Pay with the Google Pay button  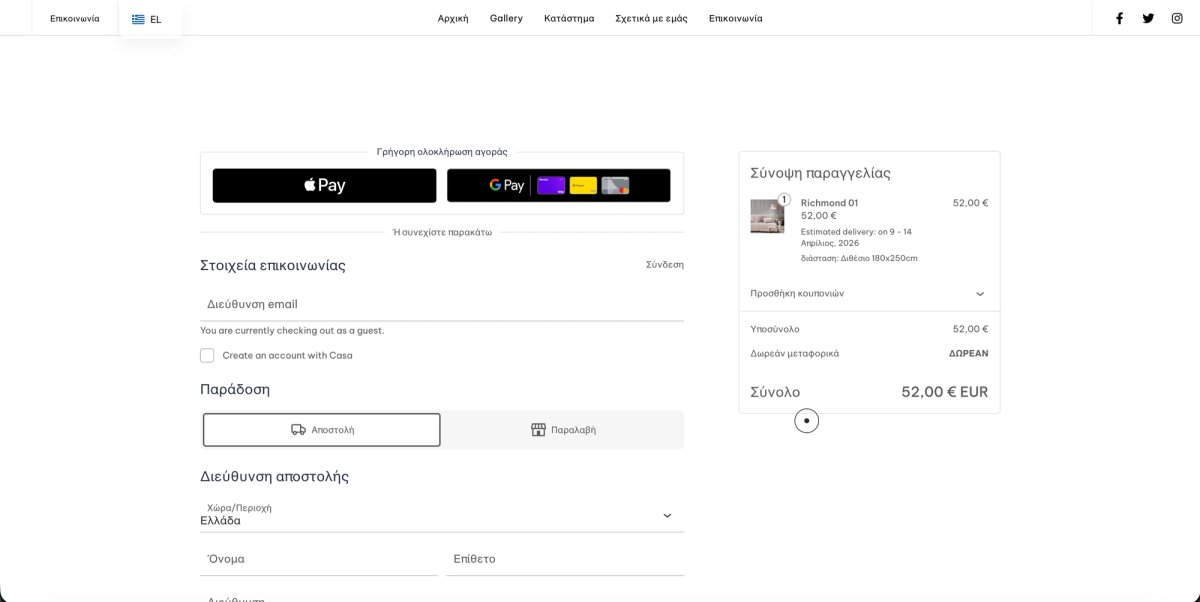click(x=558, y=185)
